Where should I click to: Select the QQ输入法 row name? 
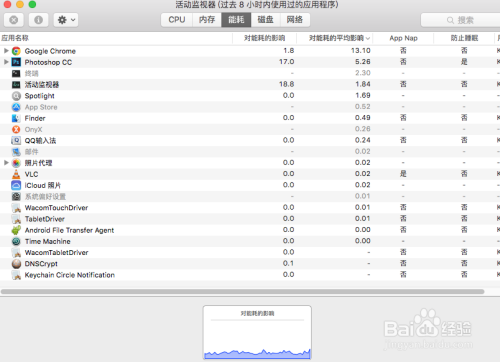[40, 141]
